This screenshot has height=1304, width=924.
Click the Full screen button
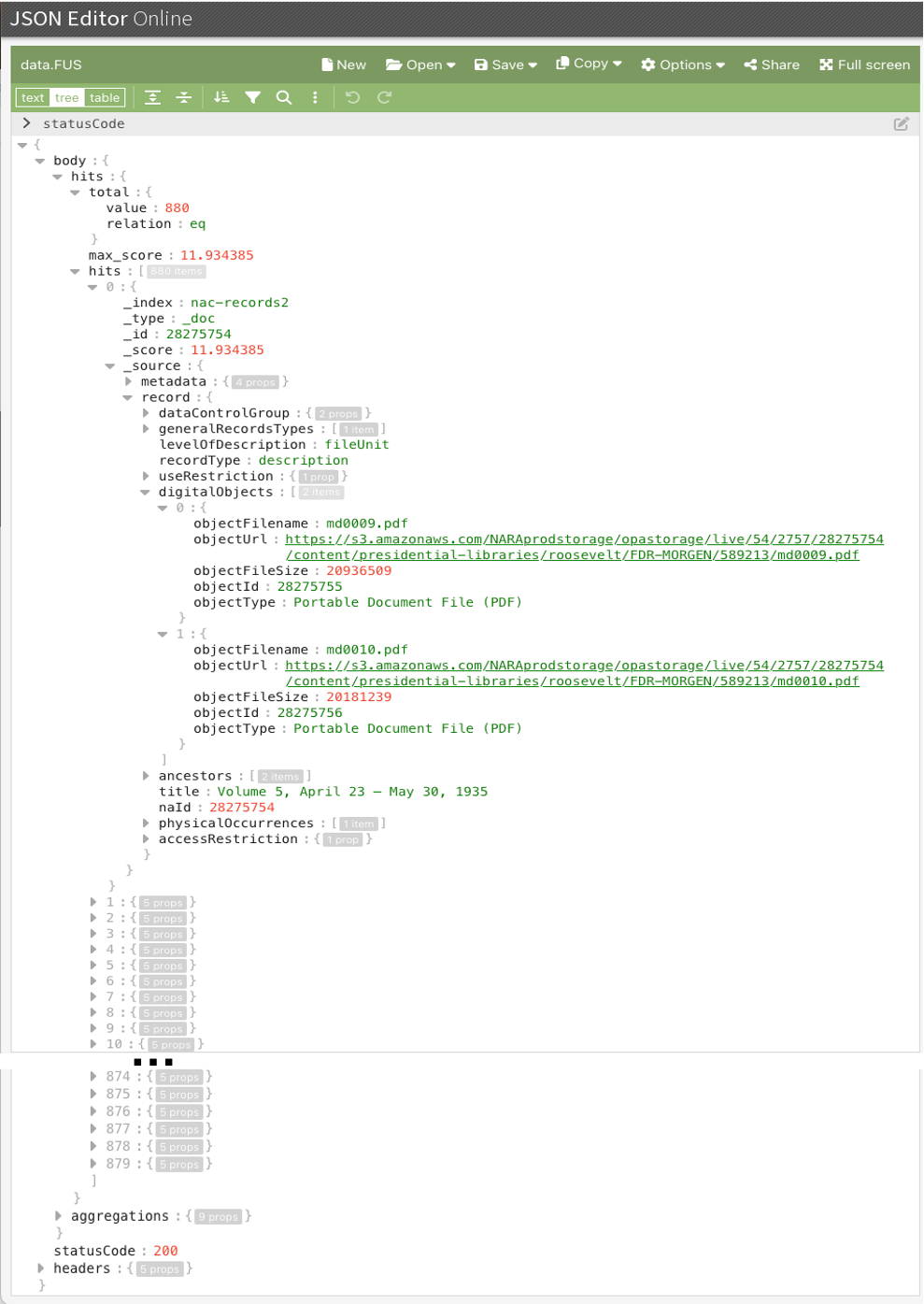864,64
